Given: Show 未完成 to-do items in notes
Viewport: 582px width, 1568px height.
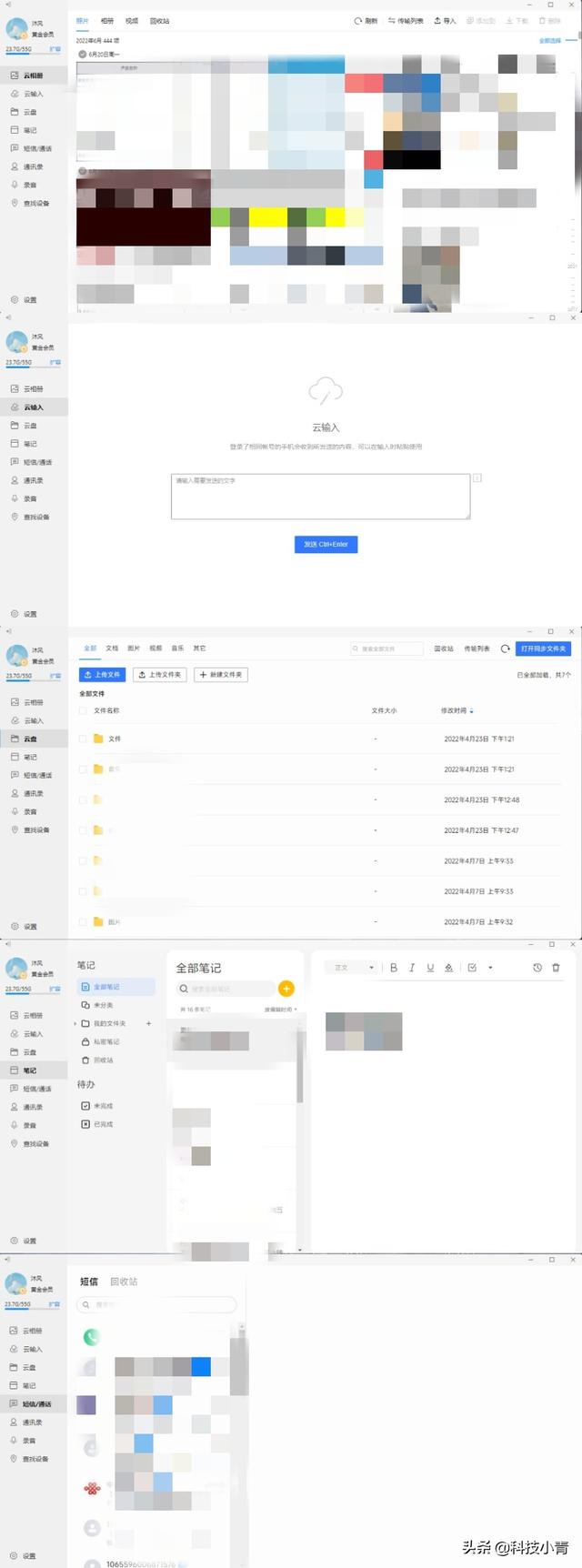Looking at the screenshot, I should 97,1106.
